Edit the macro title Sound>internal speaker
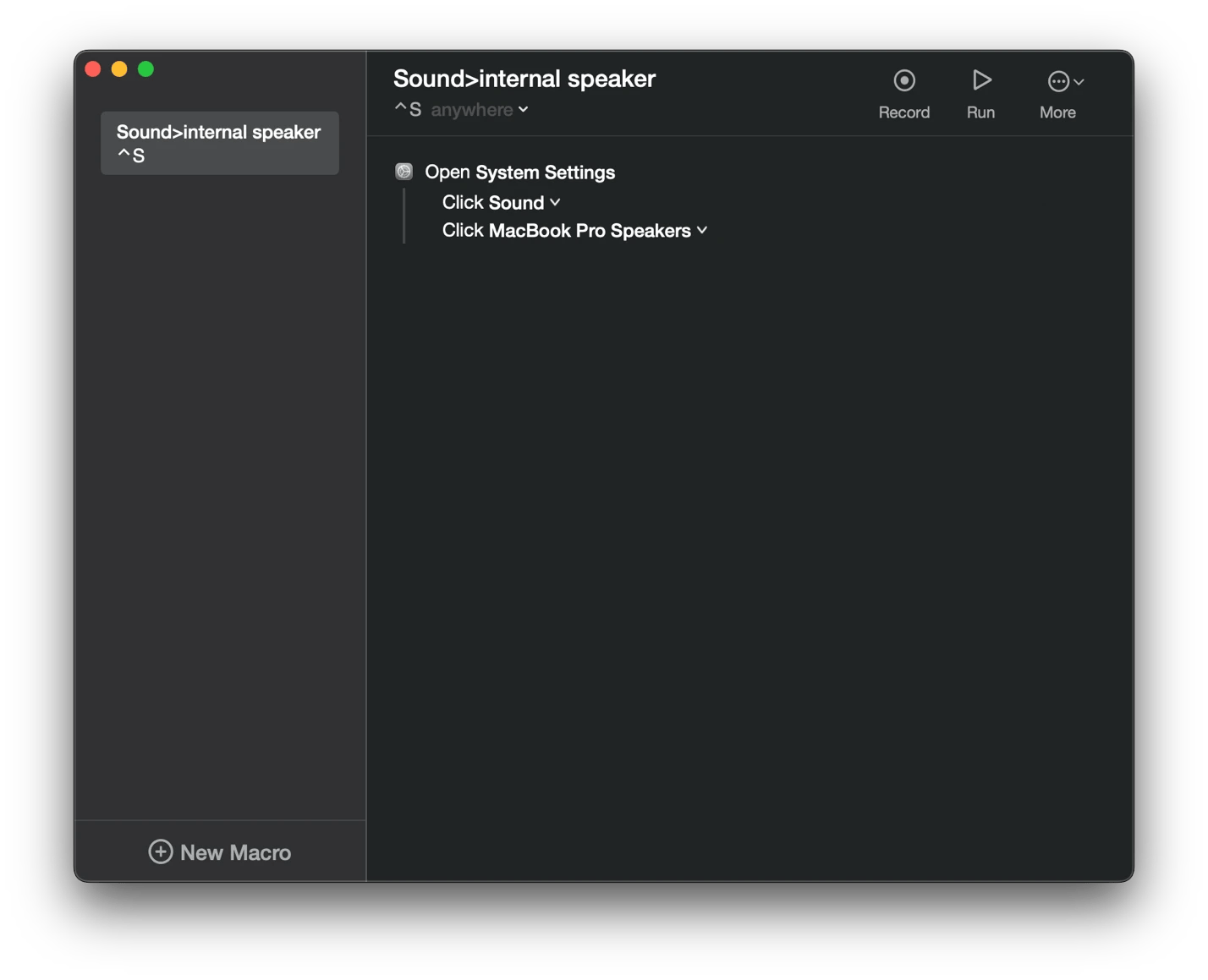The image size is (1208, 980). point(524,79)
